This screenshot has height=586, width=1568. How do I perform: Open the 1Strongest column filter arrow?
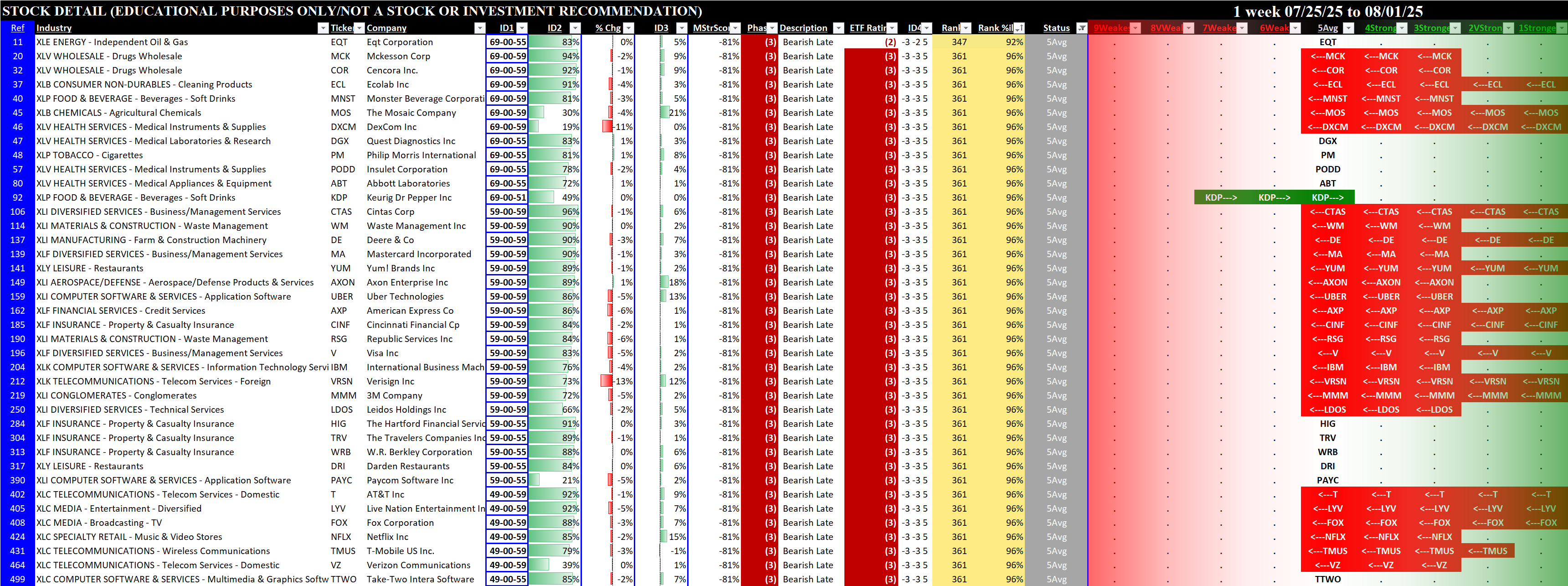pos(1562,28)
